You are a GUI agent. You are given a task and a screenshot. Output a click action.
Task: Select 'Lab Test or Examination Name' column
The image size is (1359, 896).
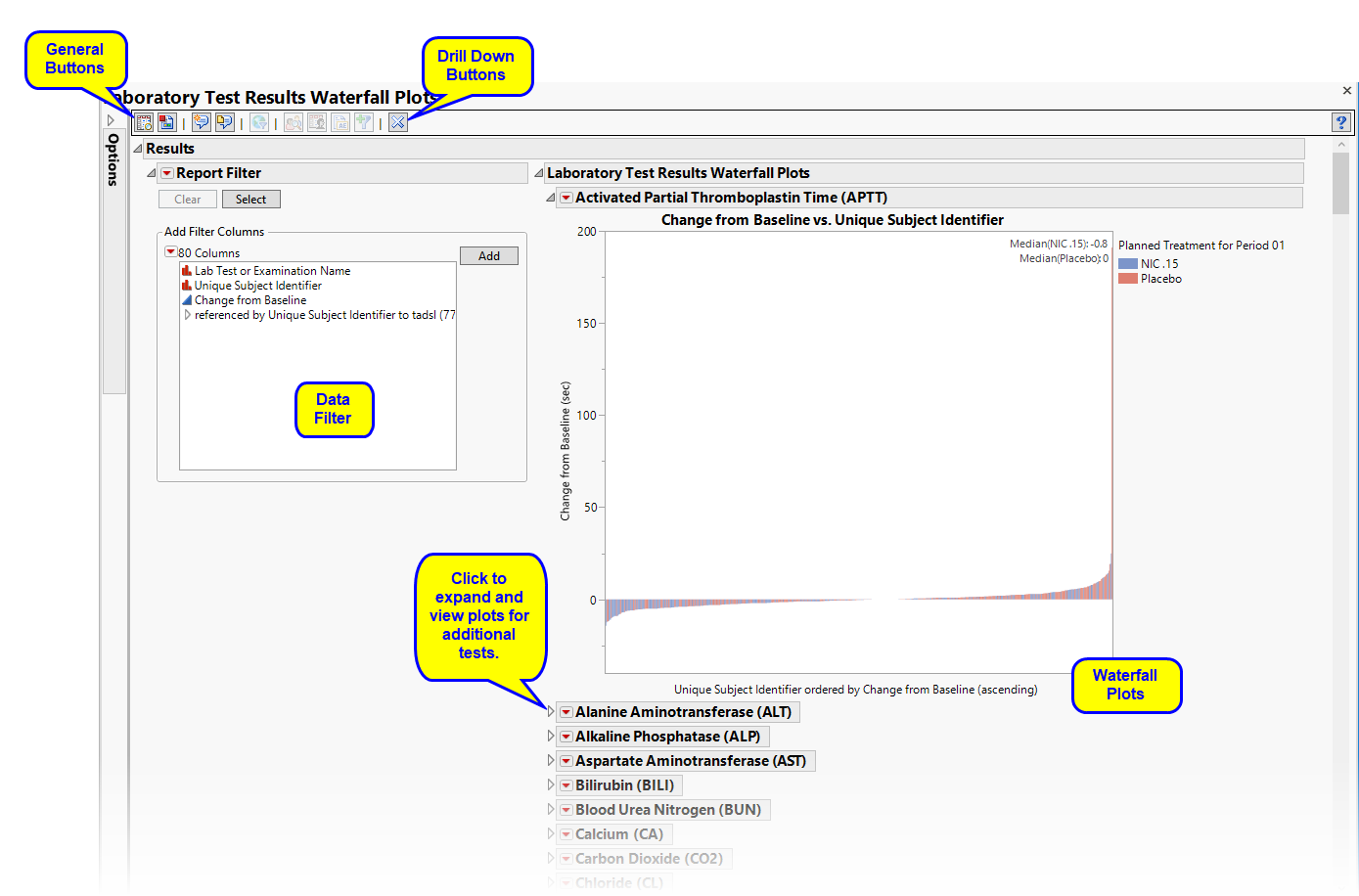(272, 271)
